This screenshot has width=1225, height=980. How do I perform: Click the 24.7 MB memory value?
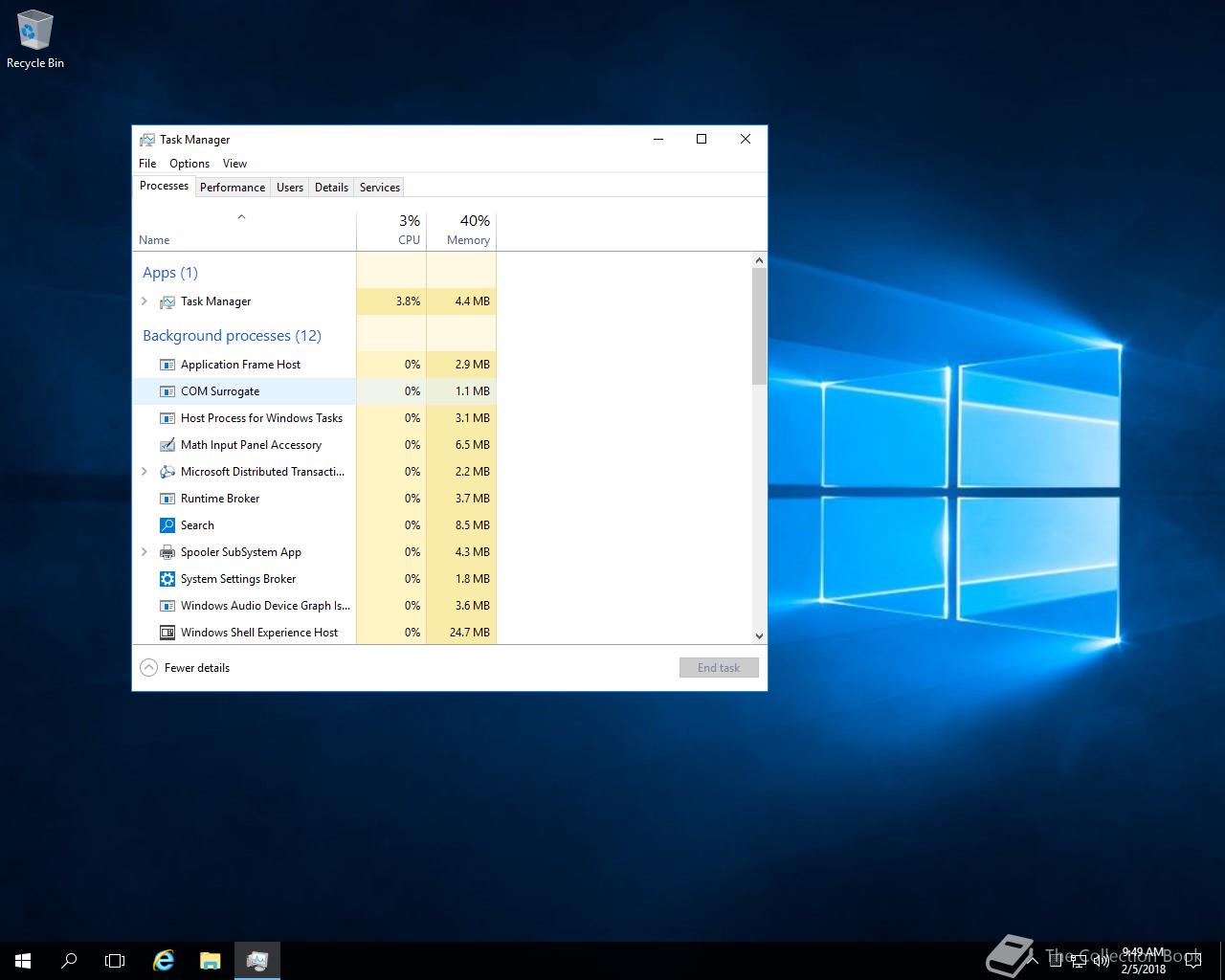coord(469,633)
